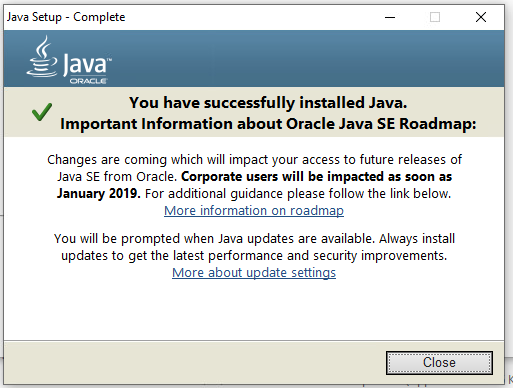Image resolution: width=513 pixels, height=388 pixels.
Task: Click the successfully installed Java heading
Action: [x=268, y=103]
